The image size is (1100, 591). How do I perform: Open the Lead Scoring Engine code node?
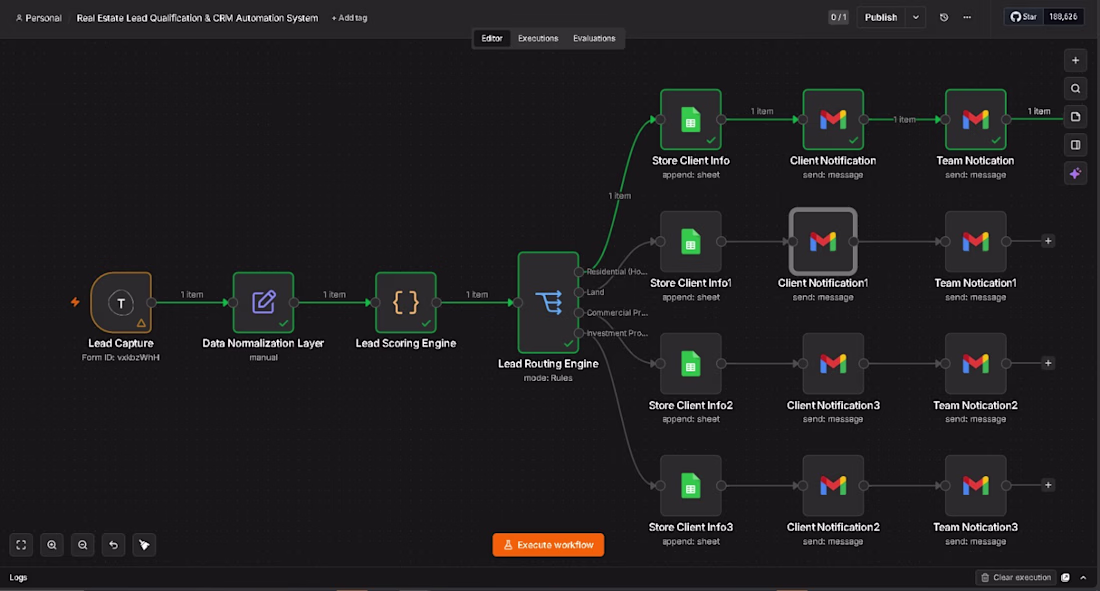pyautogui.click(x=405, y=303)
